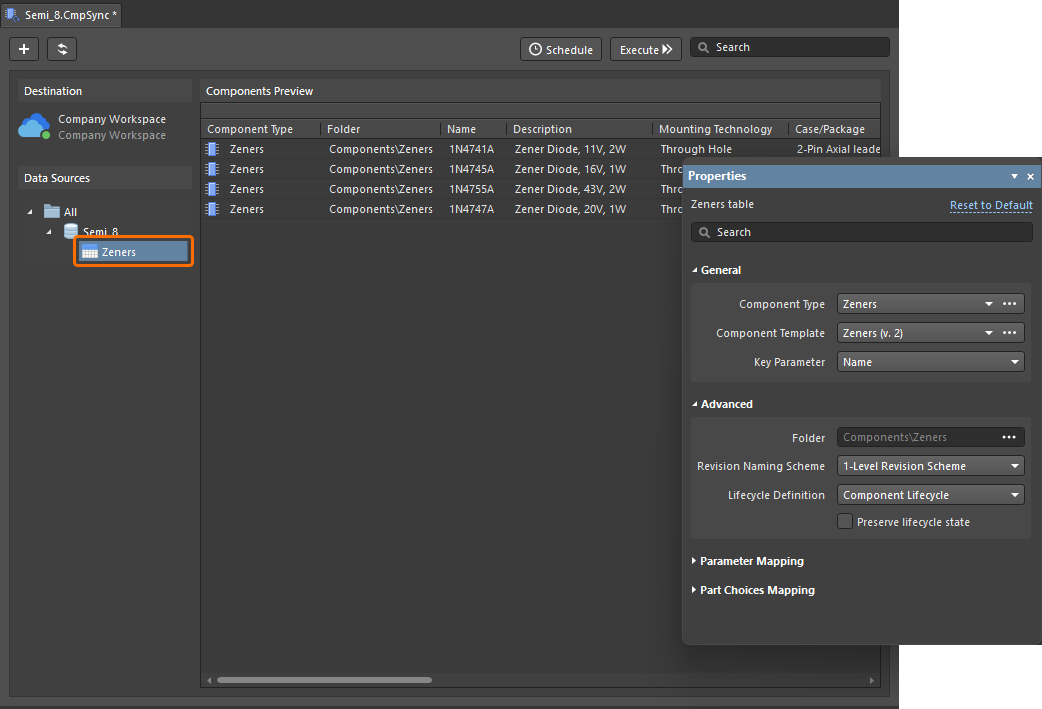Click ellipsis button next to Component Template
This screenshot has width=1042, height=709.
(x=1009, y=333)
